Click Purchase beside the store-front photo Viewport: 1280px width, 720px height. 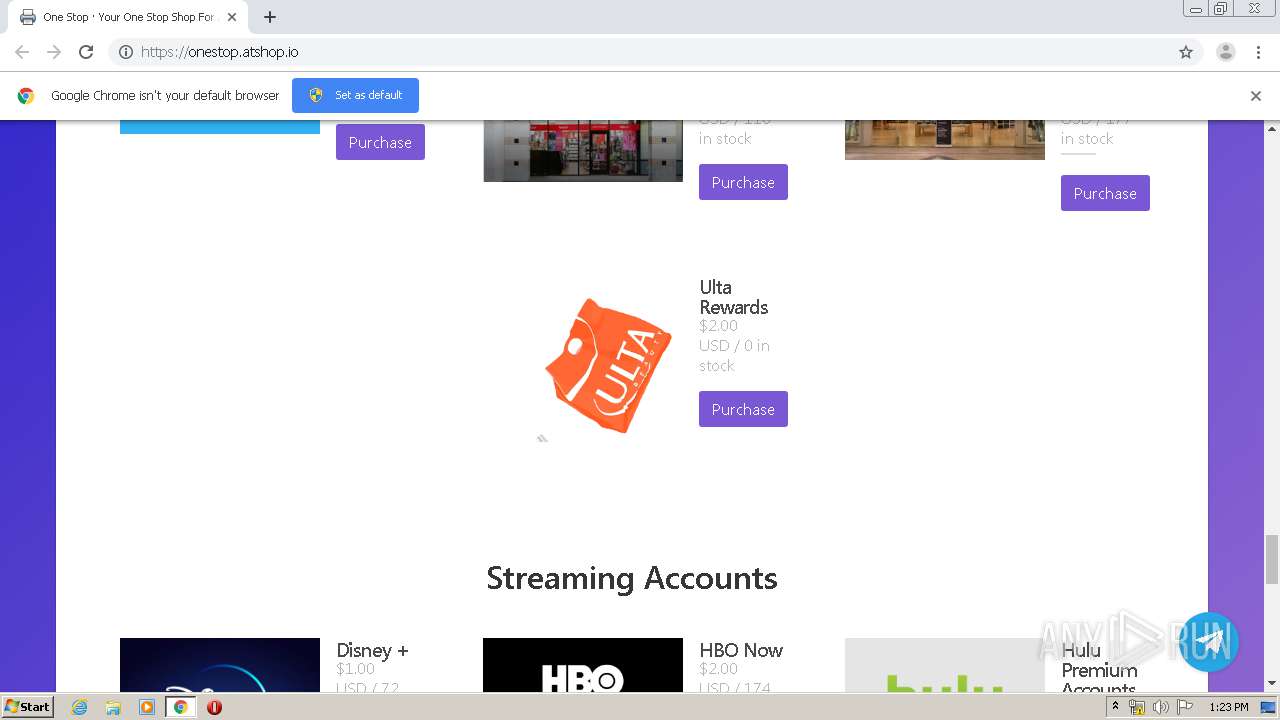pos(743,182)
